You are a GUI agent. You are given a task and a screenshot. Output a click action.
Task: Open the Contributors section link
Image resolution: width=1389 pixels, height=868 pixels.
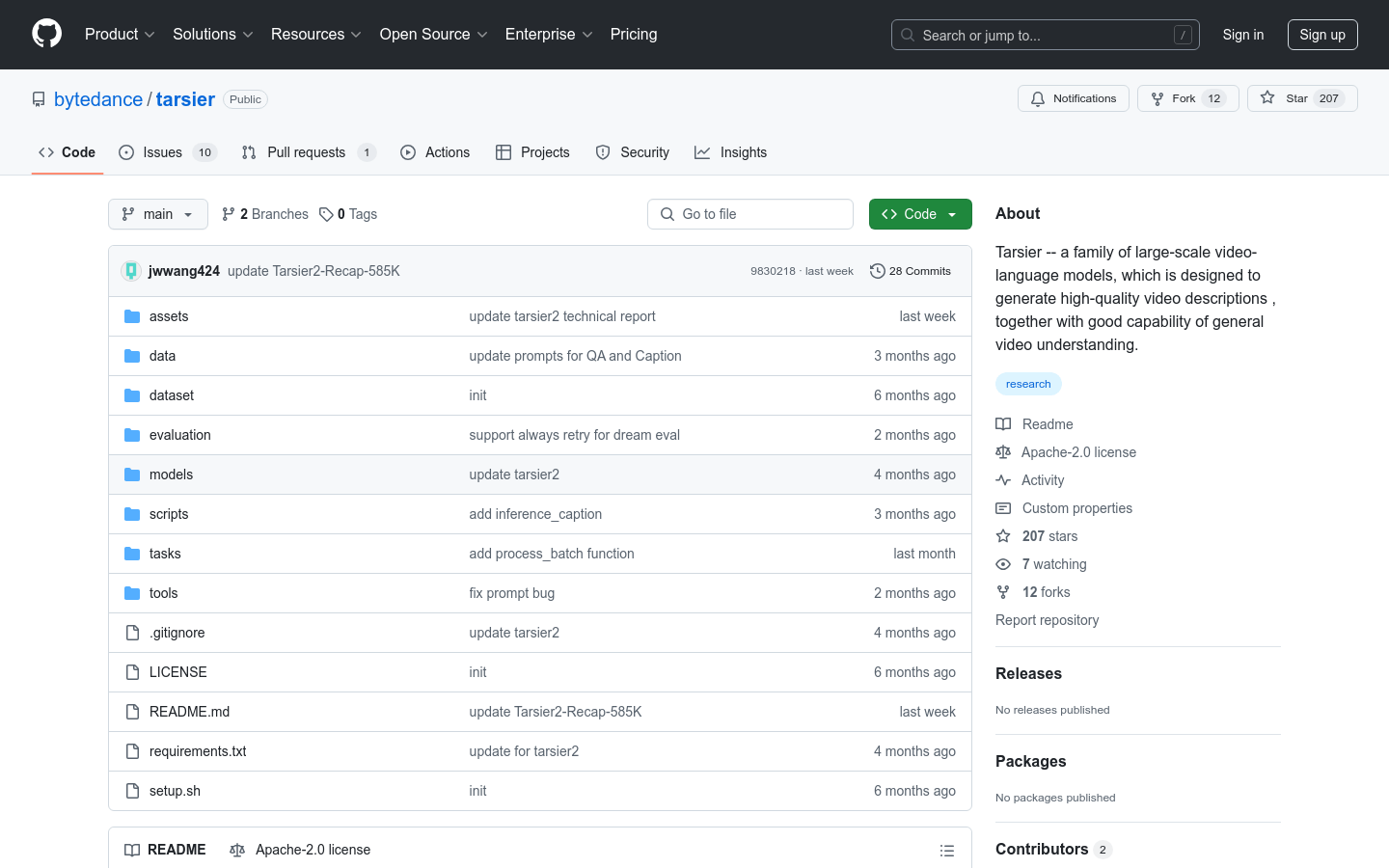tap(1053, 849)
